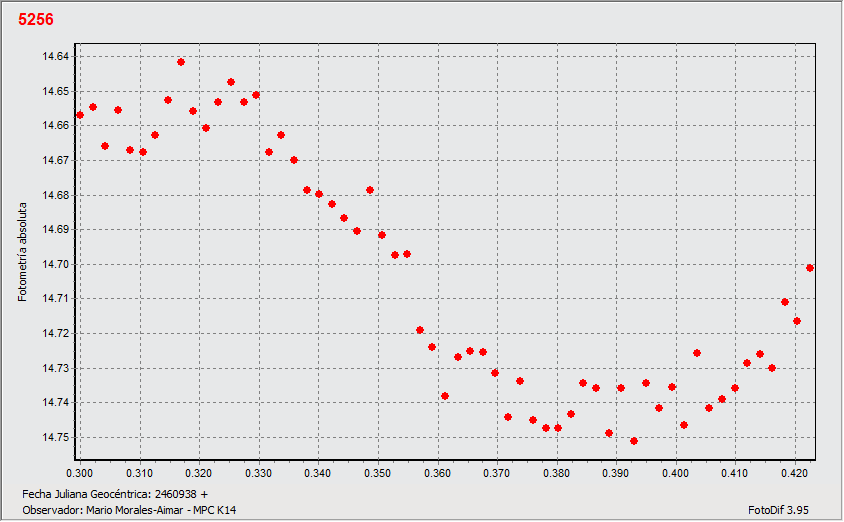Viewport: 844px width, 522px height.
Task: Click the Observador Mario Morales-Aimar text
Action: [129, 509]
